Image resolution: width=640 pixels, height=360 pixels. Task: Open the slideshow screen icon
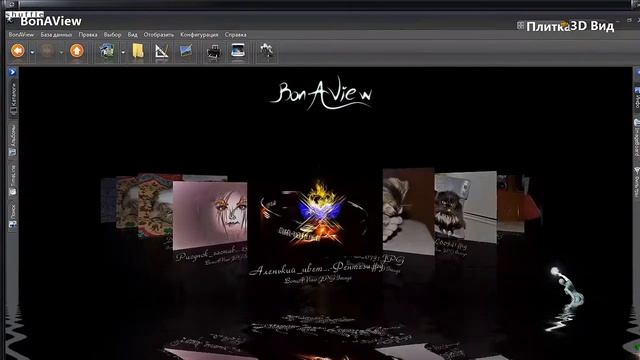tap(238, 51)
